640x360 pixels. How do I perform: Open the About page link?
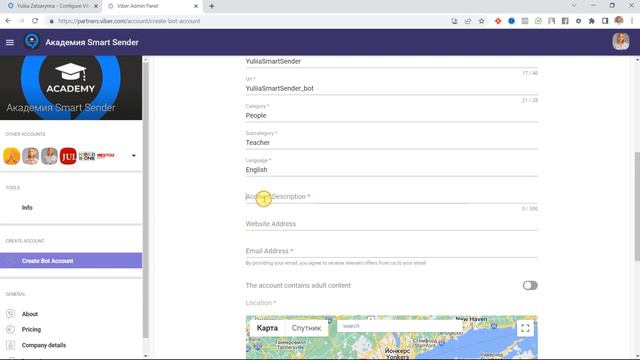click(x=30, y=314)
